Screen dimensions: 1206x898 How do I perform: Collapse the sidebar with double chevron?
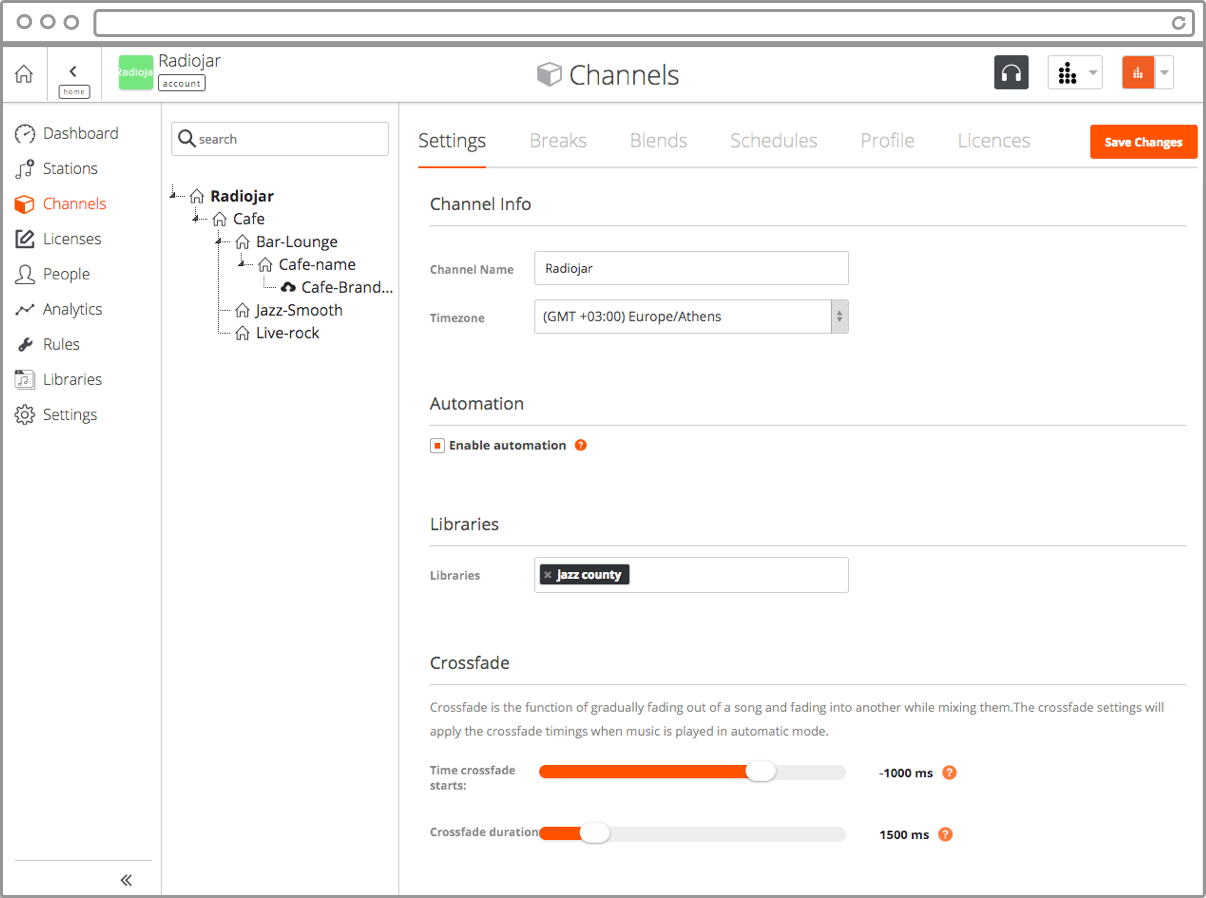pos(126,880)
